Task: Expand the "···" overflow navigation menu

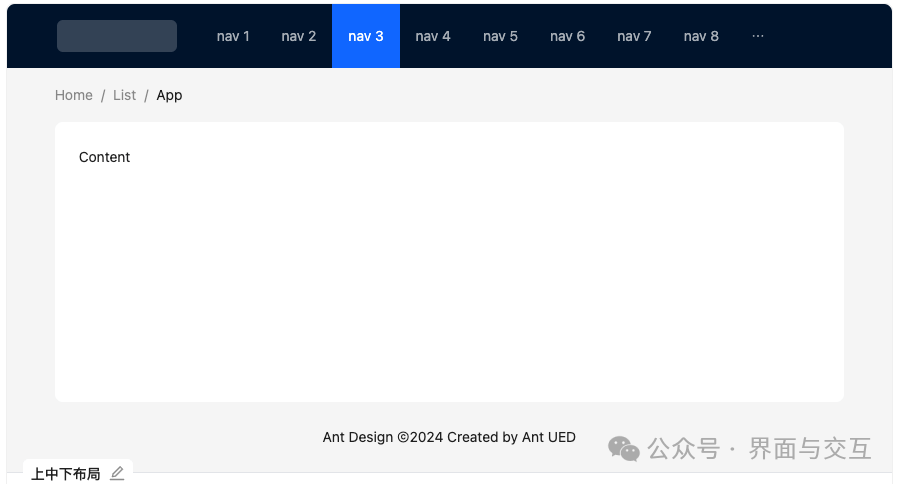Action: tap(757, 36)
